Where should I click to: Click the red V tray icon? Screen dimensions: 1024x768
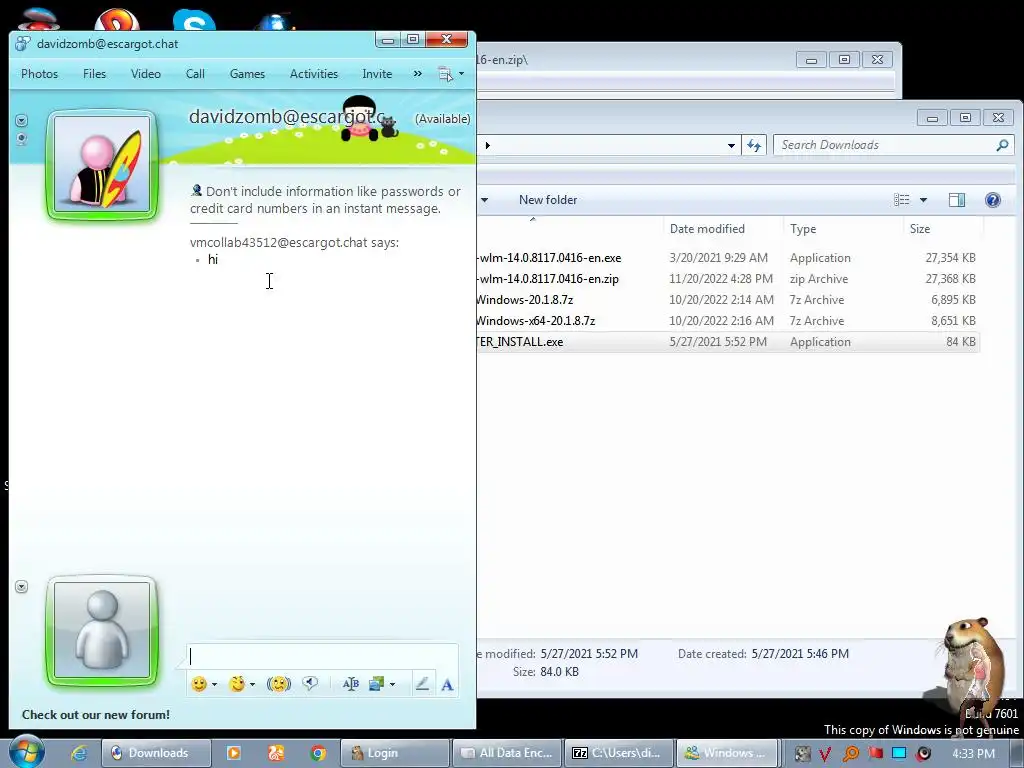coord(825,754)
